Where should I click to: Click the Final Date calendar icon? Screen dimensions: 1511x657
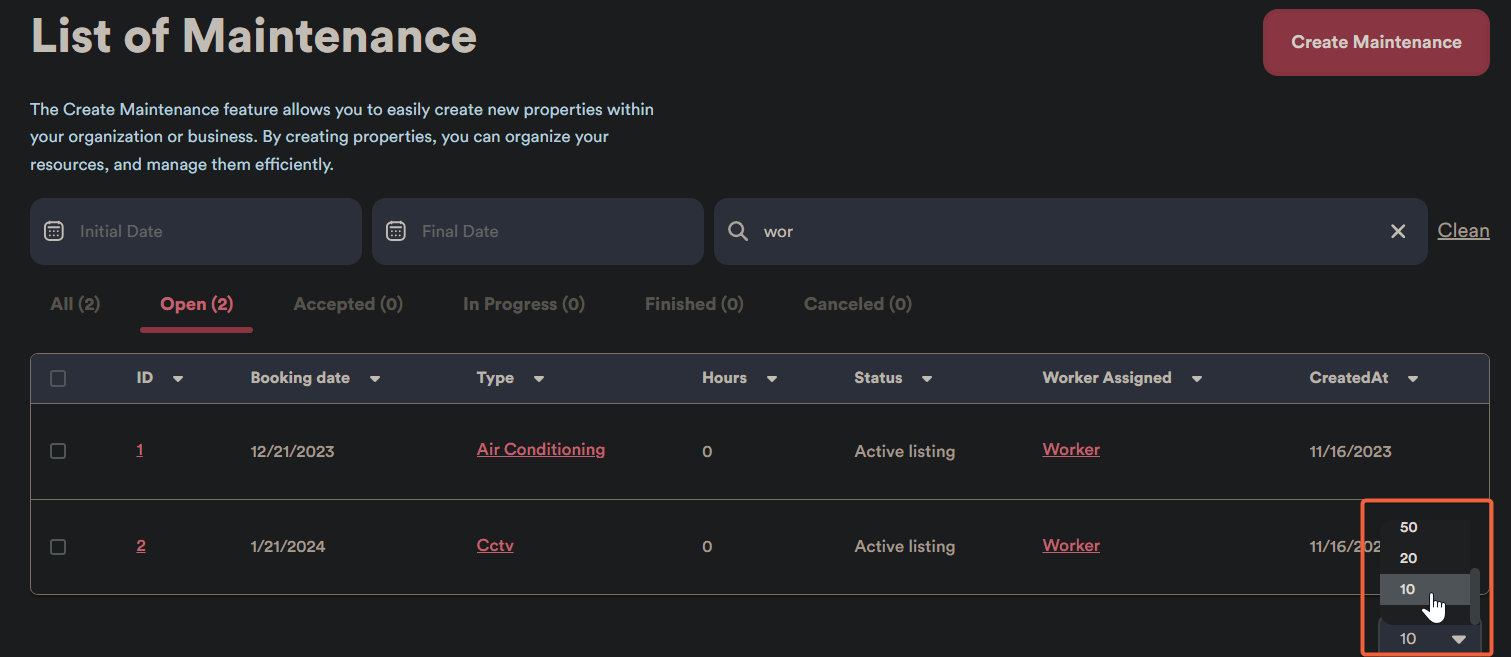(x=396, y=231)
